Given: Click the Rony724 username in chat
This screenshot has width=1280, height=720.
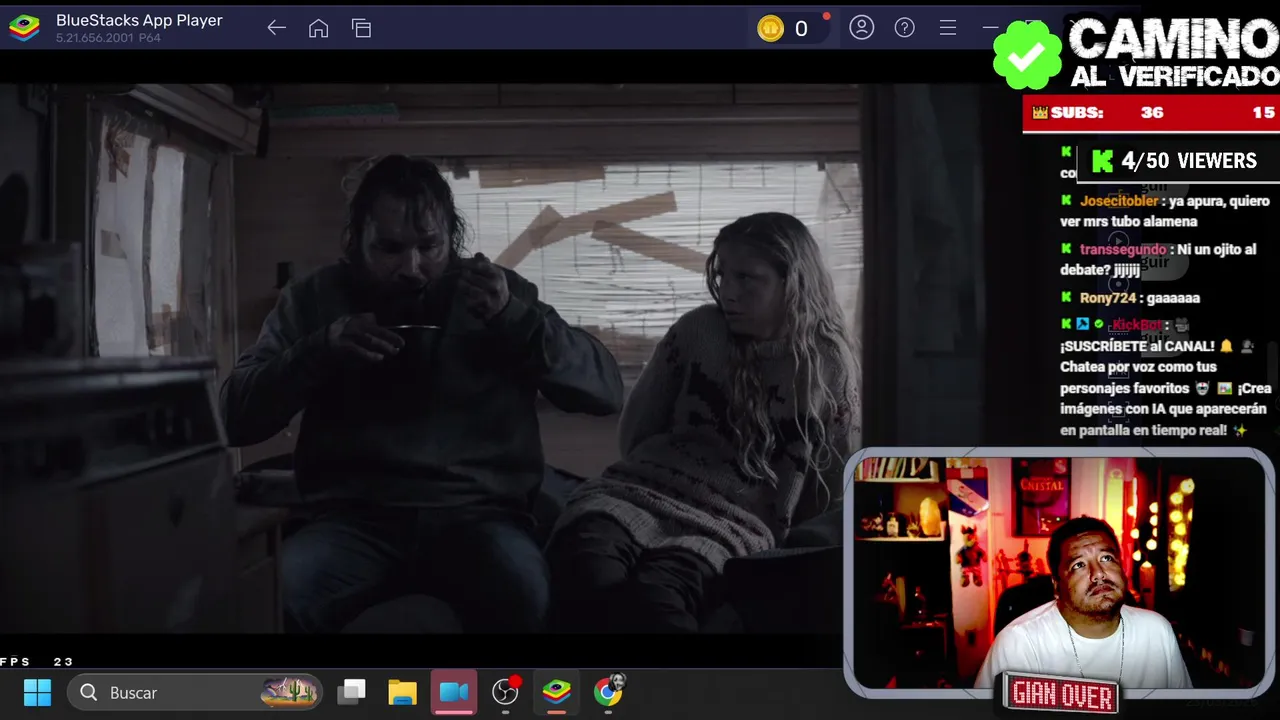Looking at the screenshot, I should pyautogui.click(x=1108, y=298).
